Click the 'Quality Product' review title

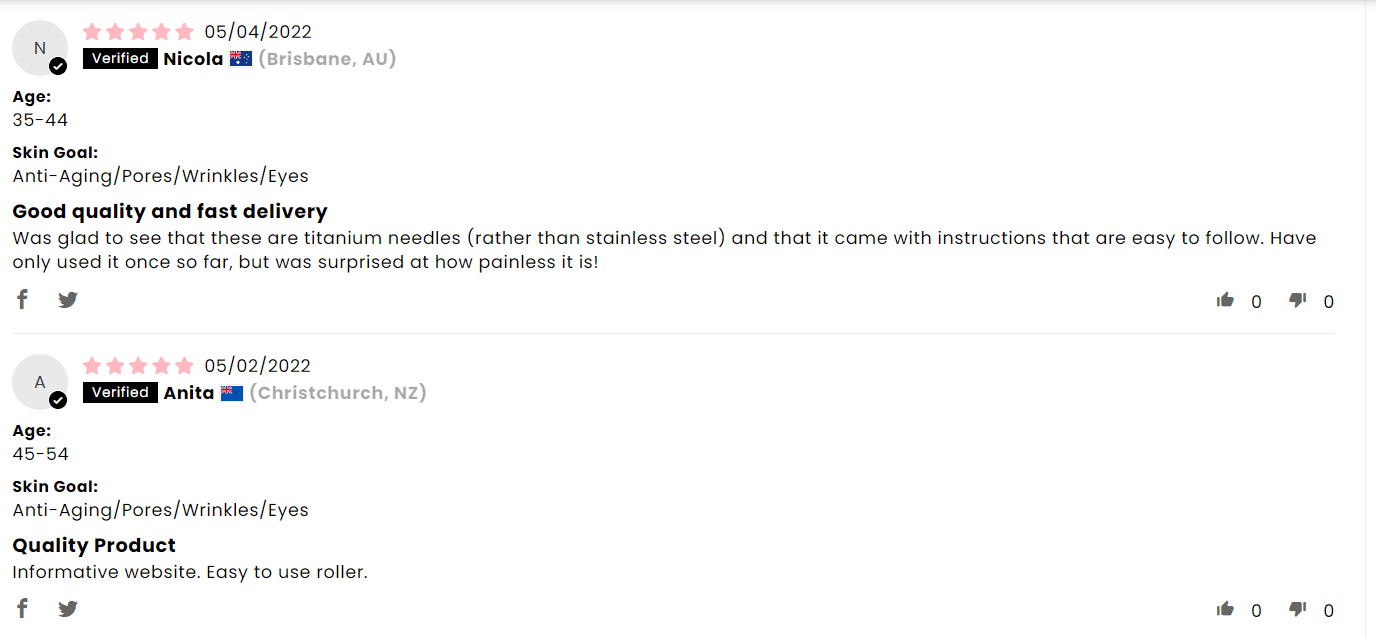pyautogui.click(x=94, y=545)
